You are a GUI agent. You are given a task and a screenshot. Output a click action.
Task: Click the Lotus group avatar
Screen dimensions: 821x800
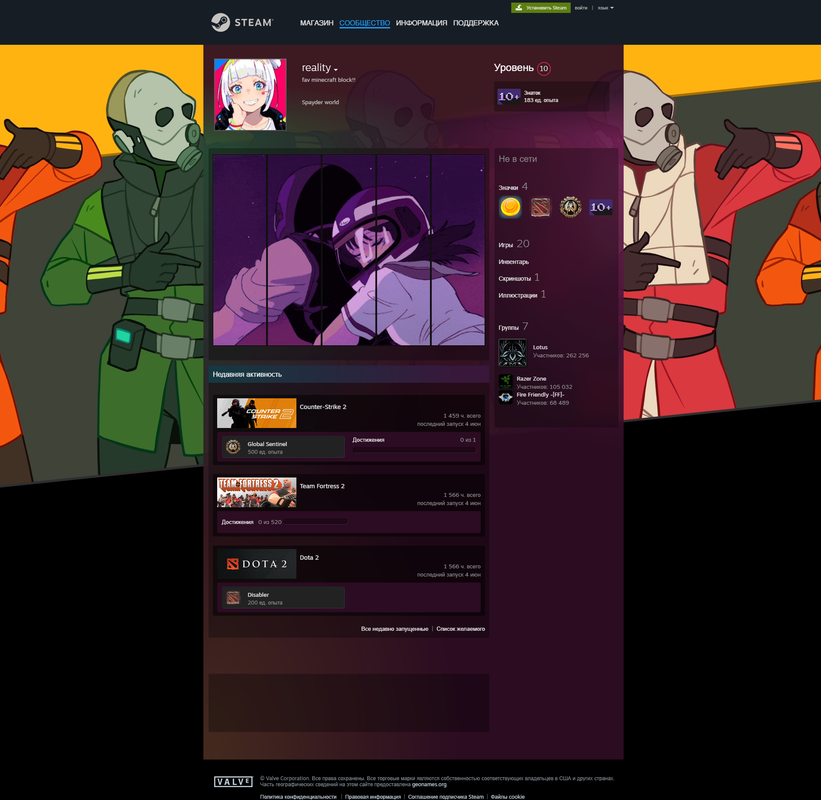(x=512, y=352)
